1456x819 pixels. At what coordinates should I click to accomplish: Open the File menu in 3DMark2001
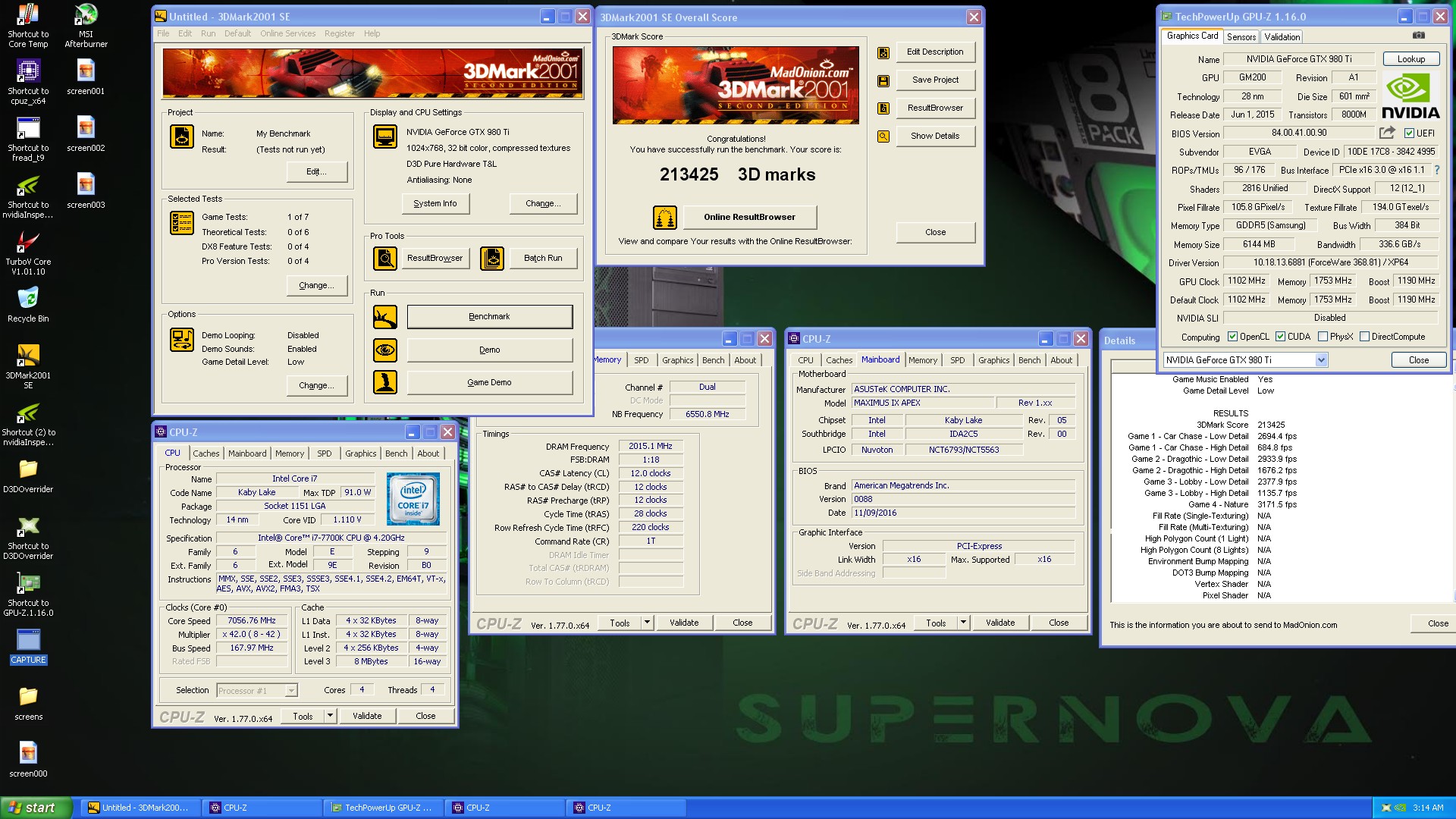(163, 33)
